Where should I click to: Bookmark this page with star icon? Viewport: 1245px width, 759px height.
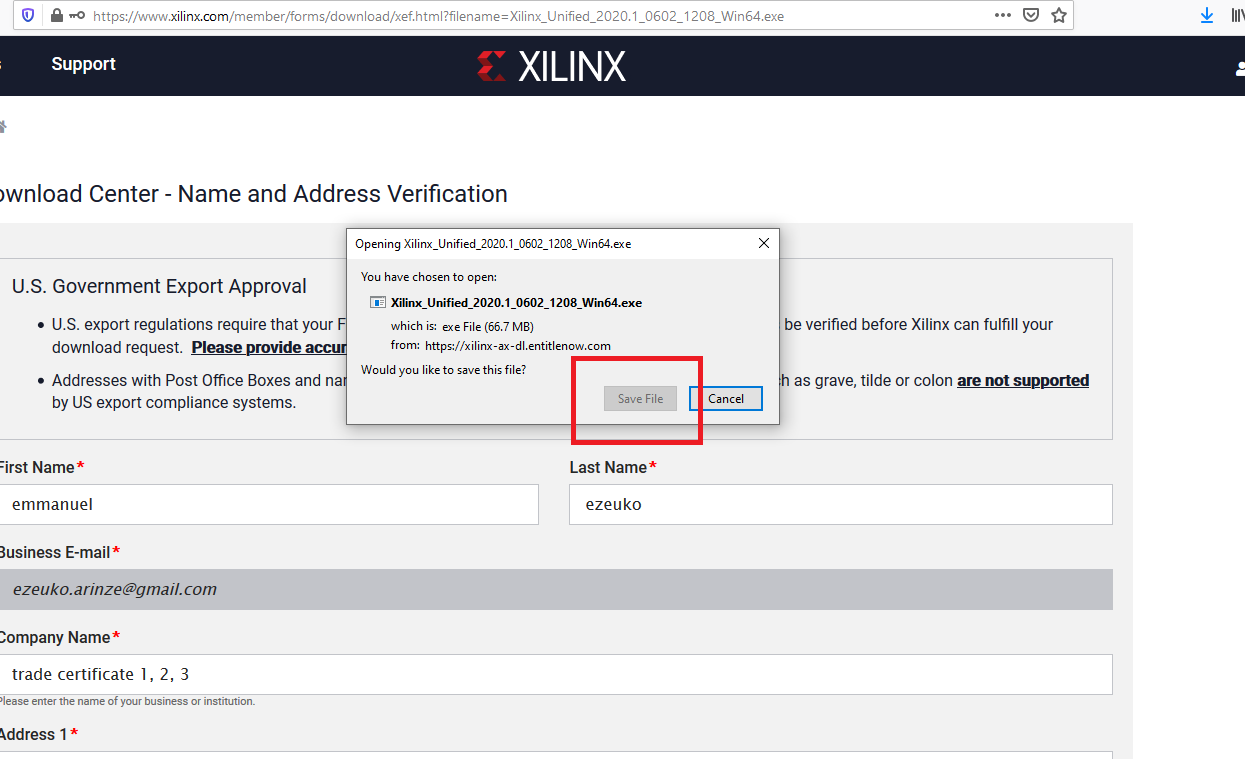pos(1059,16)
